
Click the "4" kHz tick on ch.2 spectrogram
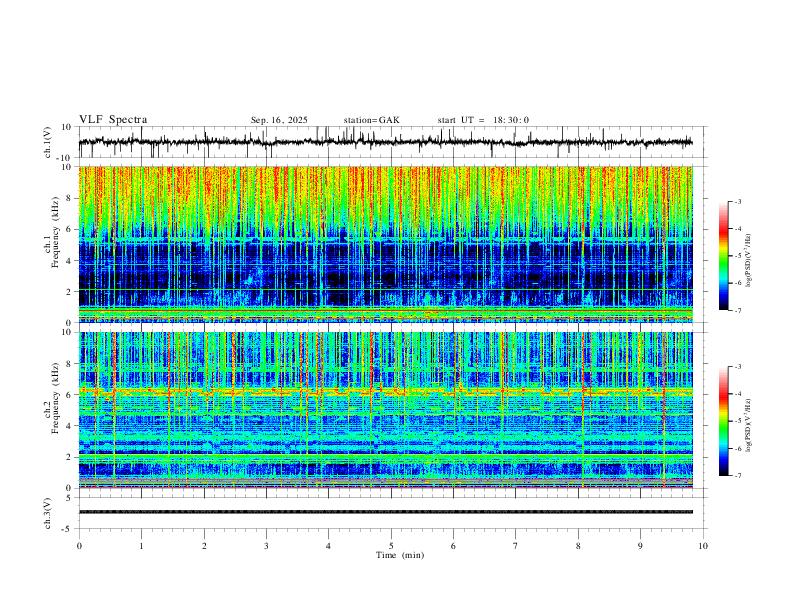[x=70, y=426]
